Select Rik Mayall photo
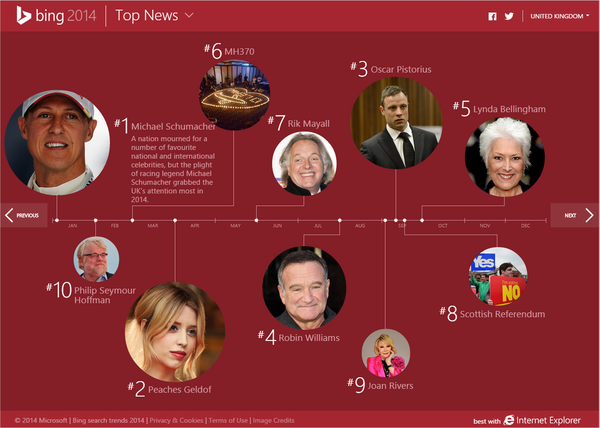 point(305,164)
